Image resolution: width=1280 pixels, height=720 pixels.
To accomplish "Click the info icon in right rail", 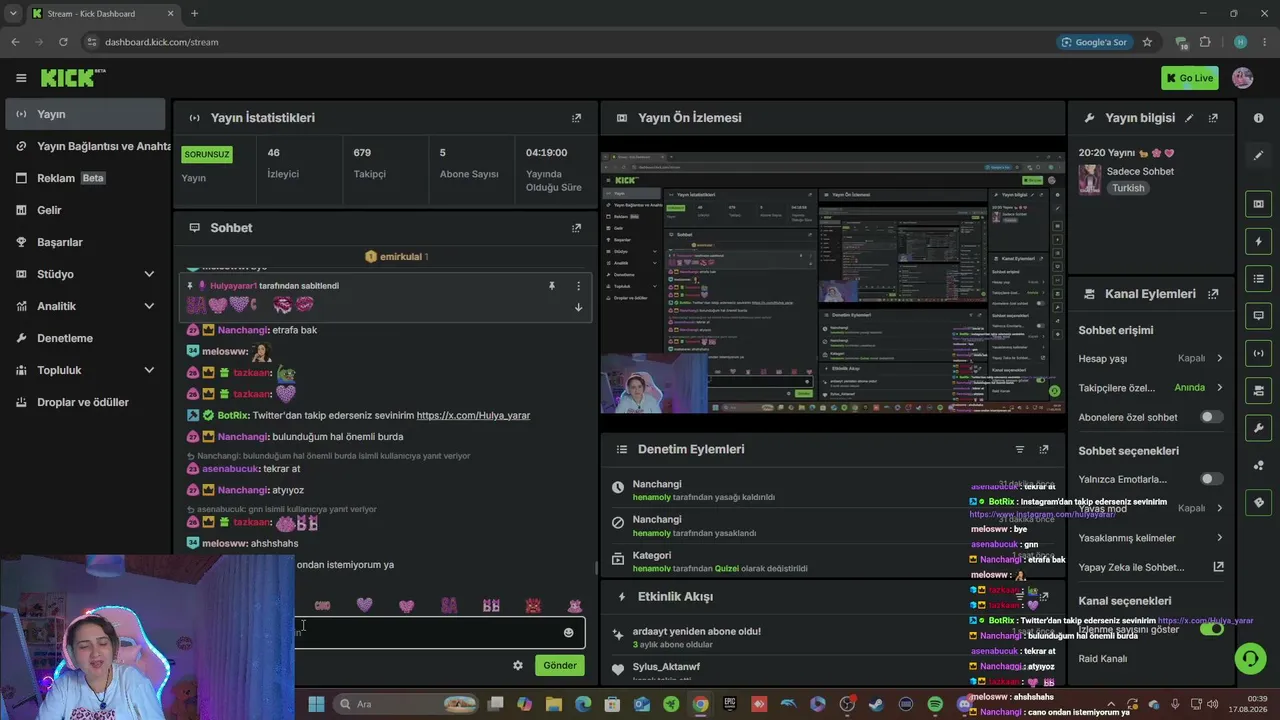I will [1258, 118].
